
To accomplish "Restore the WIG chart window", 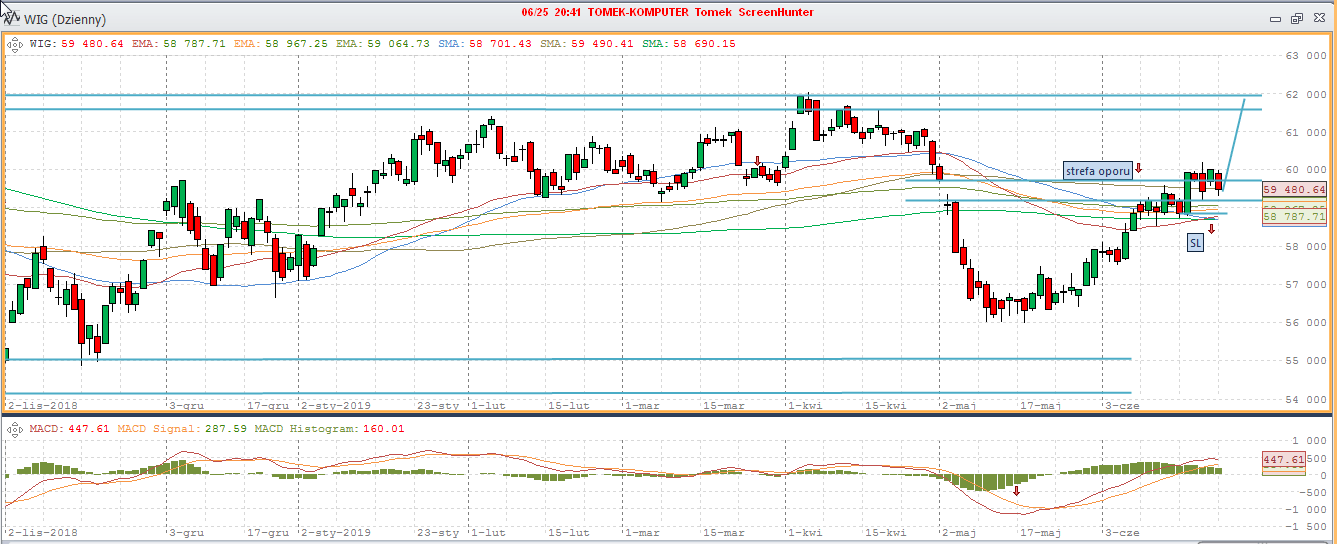I will pos(1297,19).
